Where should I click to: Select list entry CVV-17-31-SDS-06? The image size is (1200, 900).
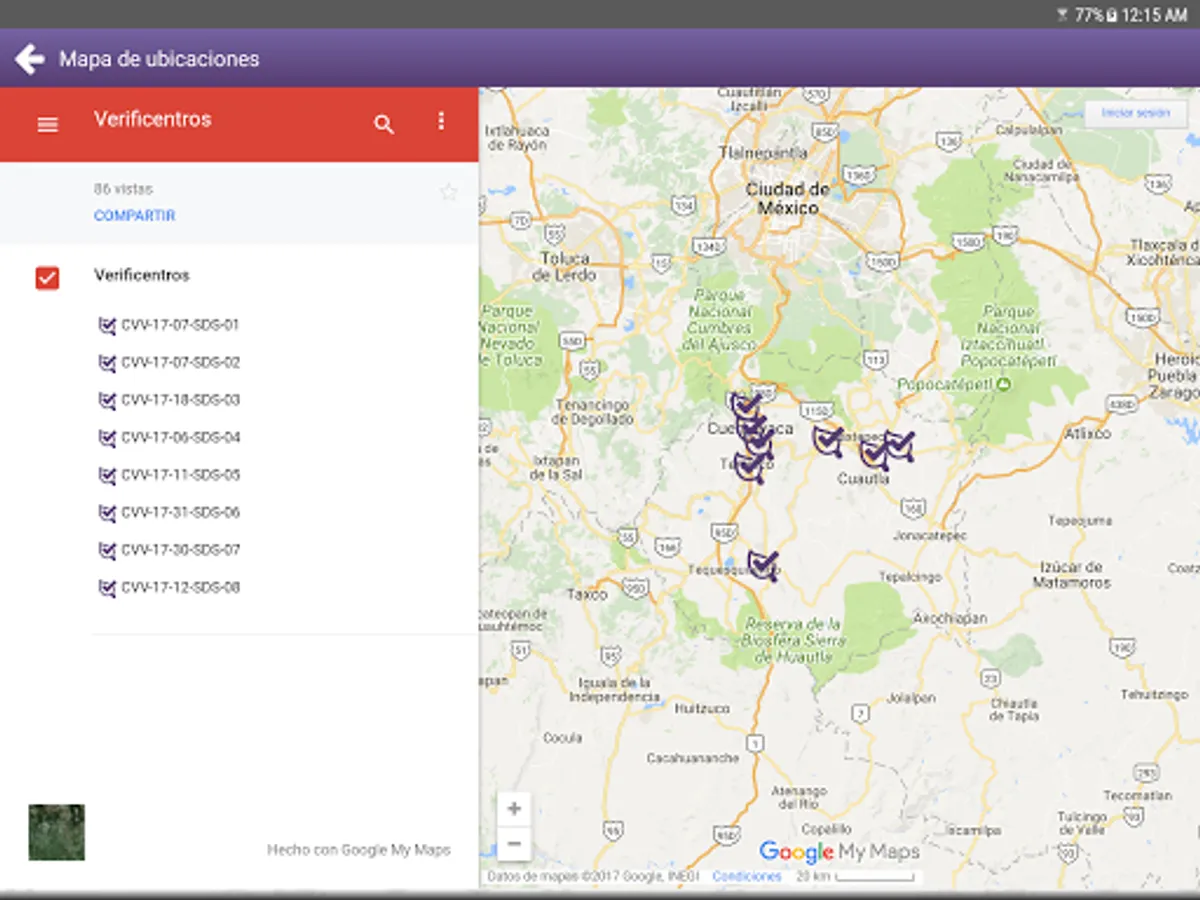click(180, 512)
